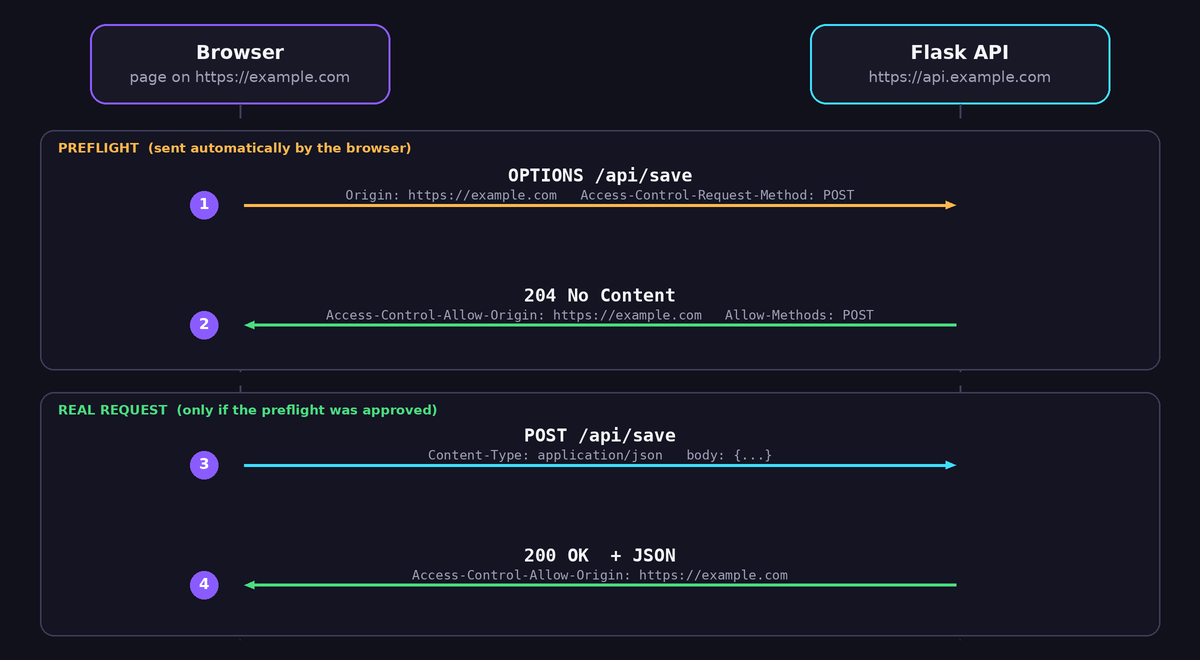Click Access-Control-Allow-Origin header under 200 OK

600,575
